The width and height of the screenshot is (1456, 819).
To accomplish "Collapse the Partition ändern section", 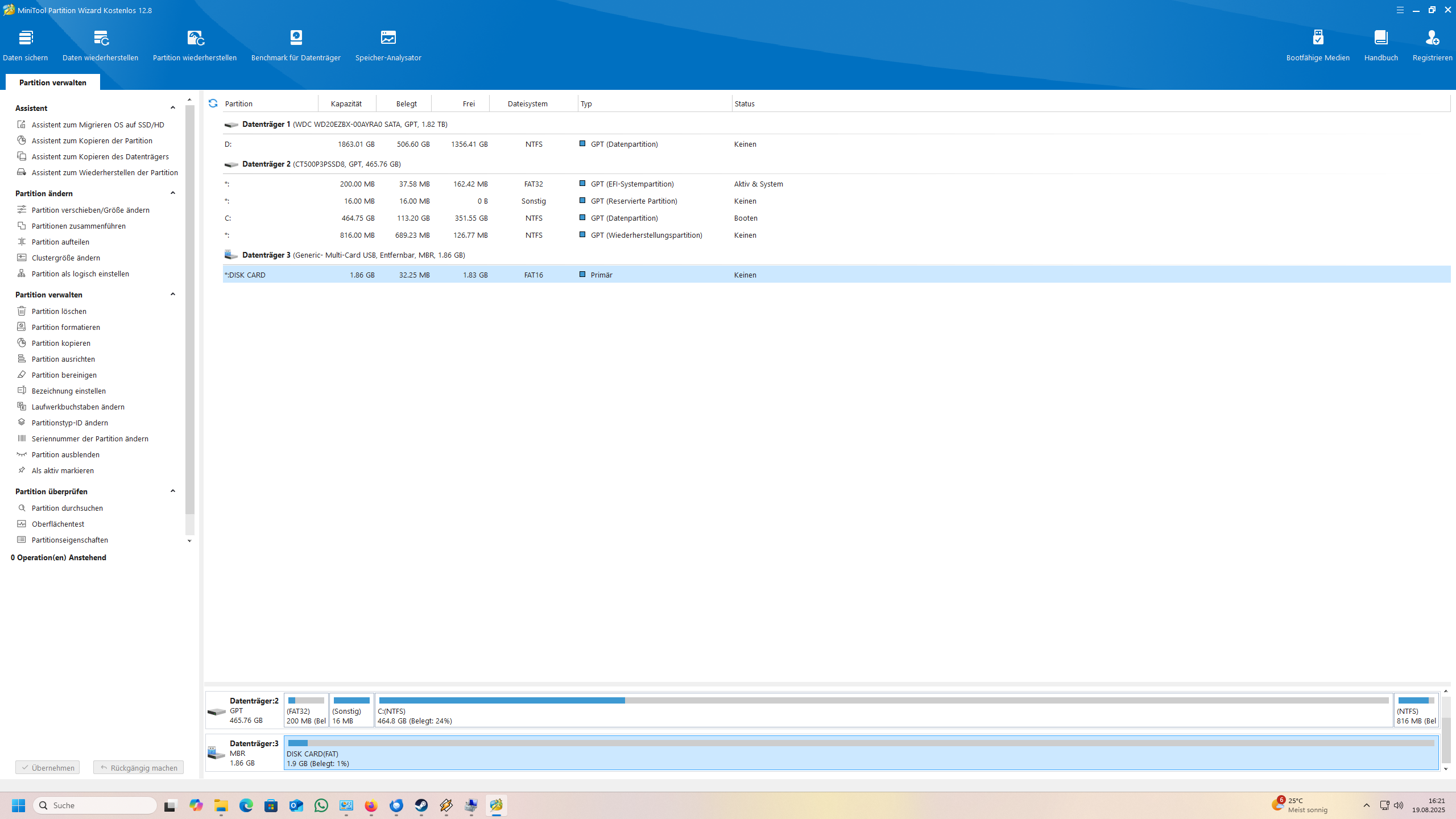I will (x=173, y=193).
